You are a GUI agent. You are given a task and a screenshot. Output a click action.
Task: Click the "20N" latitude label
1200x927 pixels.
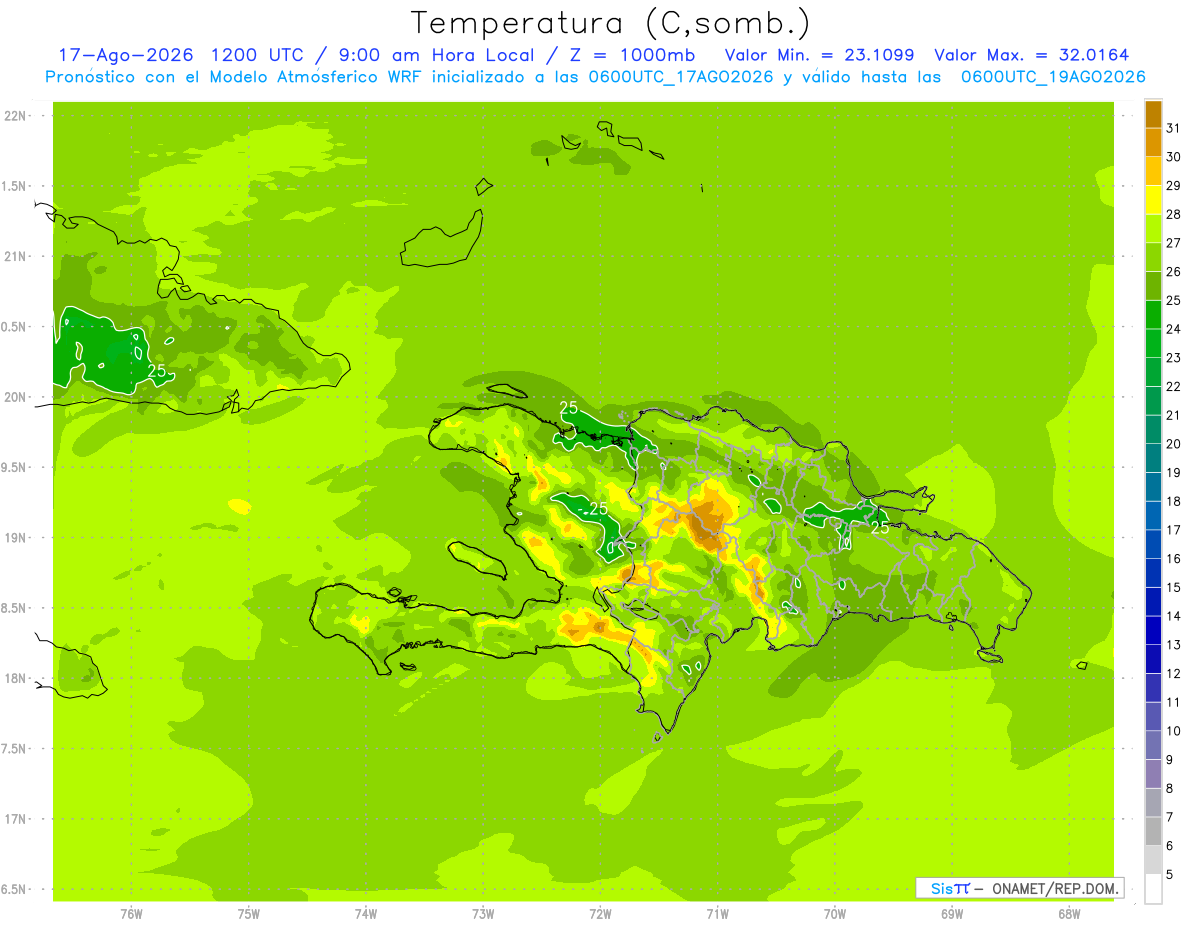[x=14, y=398]
